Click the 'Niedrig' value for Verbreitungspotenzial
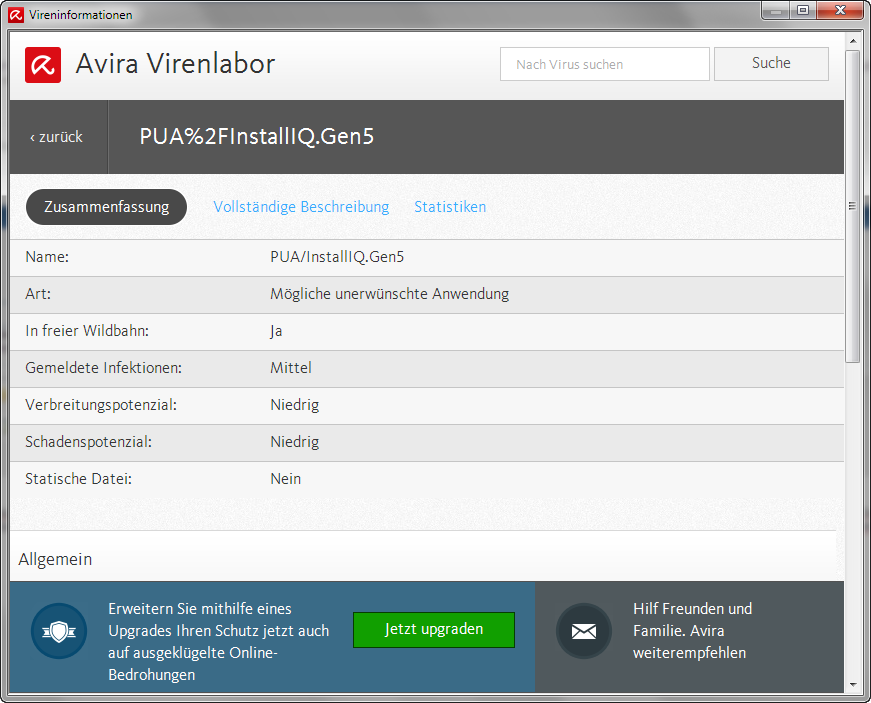This screenshot has height=703, width=871. click(294, 405)
